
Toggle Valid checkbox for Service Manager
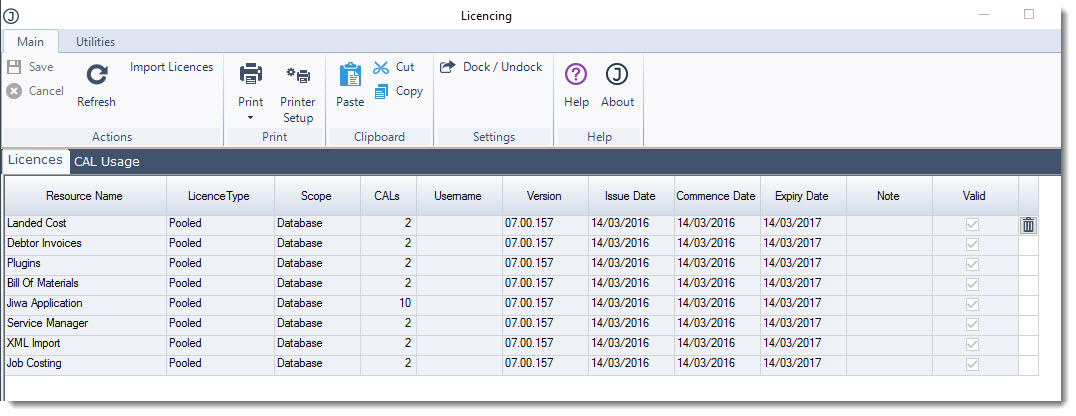click(972, 324)
